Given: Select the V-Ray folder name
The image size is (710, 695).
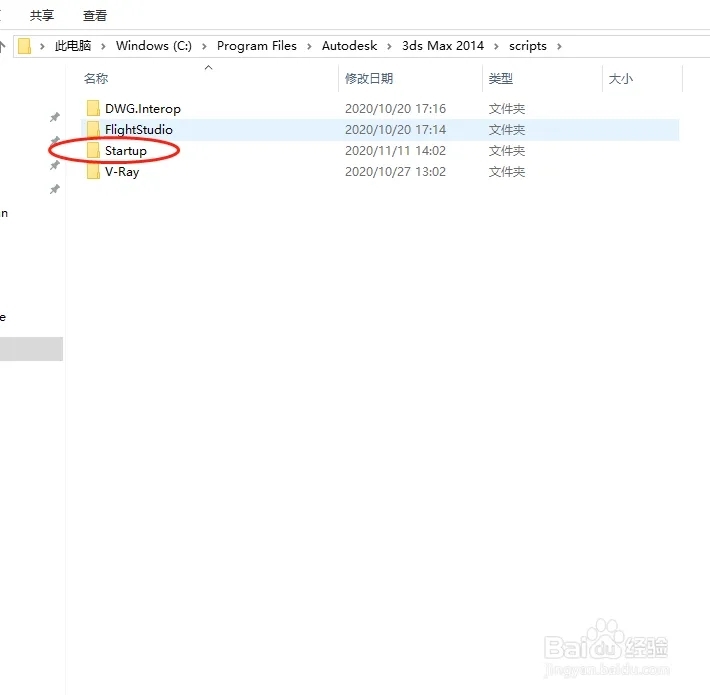Looking at the screenshot, I should coord(122,172).
